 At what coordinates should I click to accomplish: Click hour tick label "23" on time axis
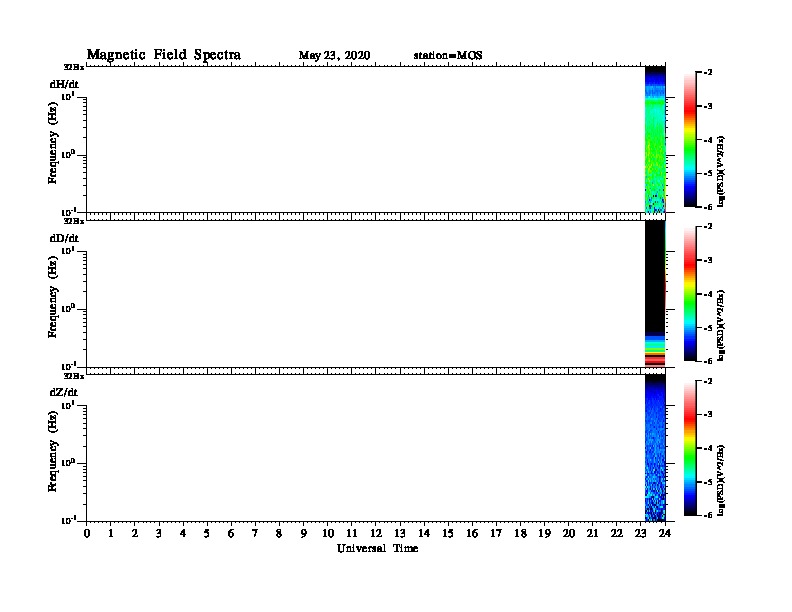tap(641, 533)
